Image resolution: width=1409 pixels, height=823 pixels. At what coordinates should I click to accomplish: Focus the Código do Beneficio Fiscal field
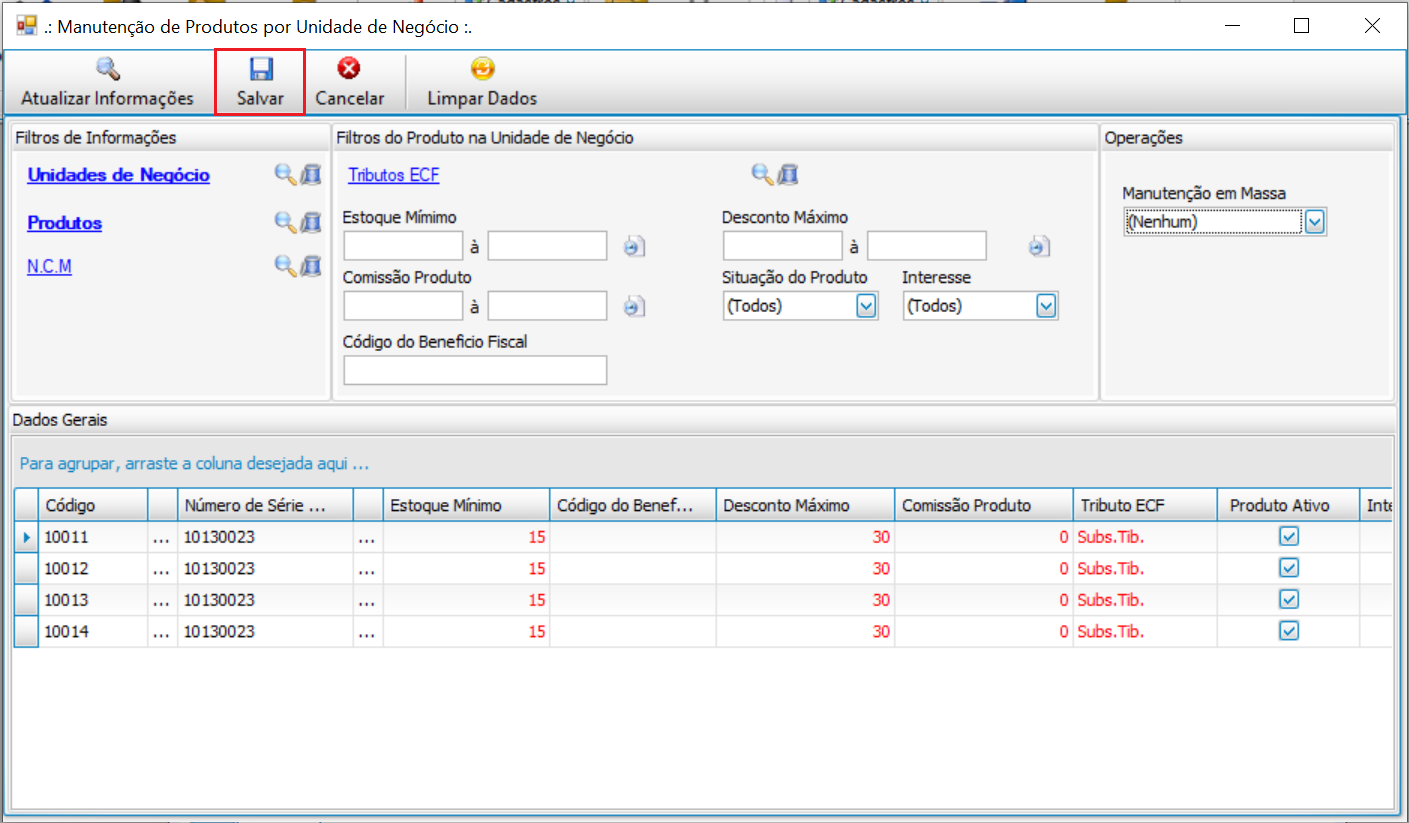coord(475,370)
